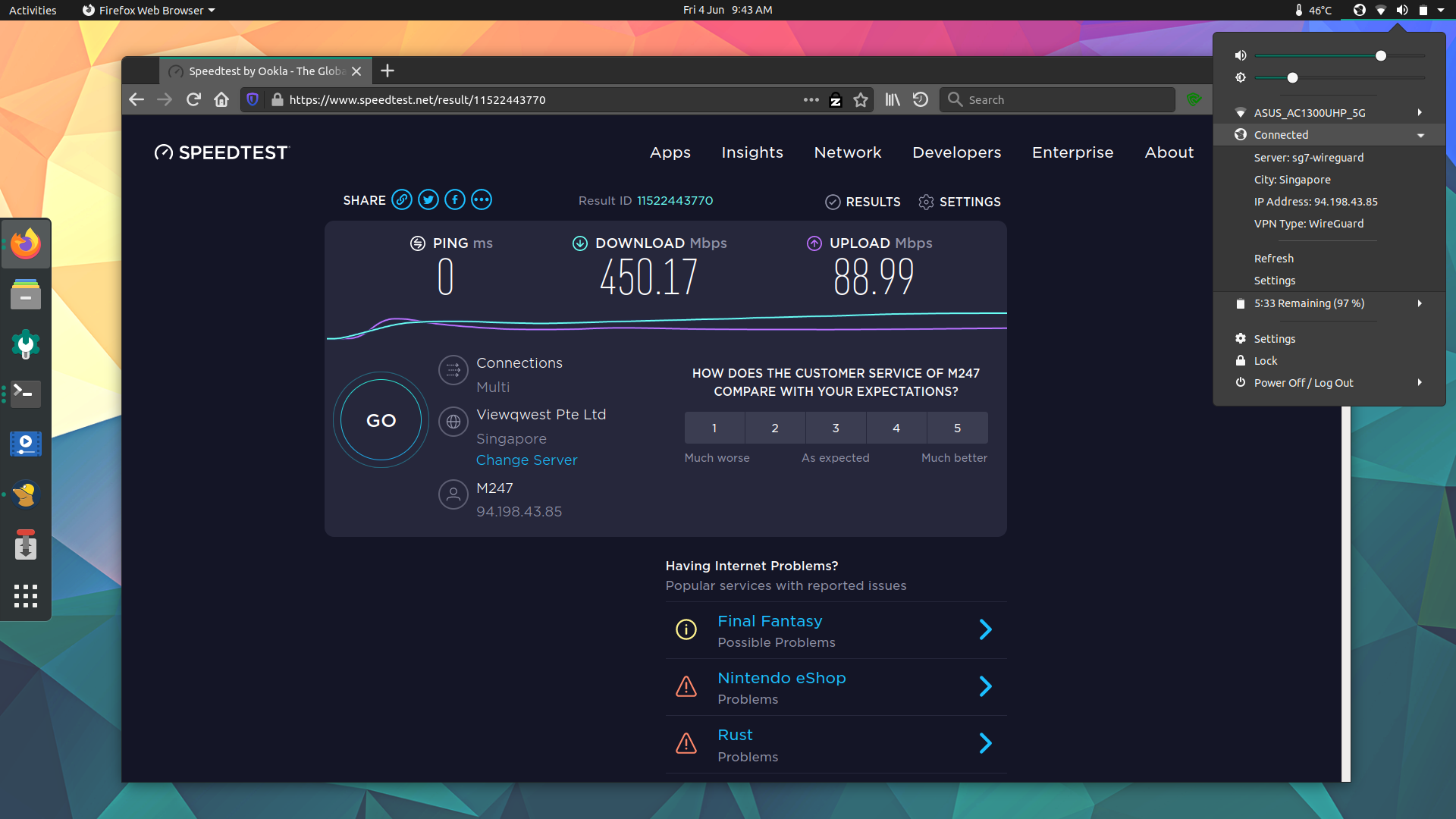Click Refresh in the VPN menu
Screen dimensions: 1456x819
pyautogui.click(x=1274, y=259)
